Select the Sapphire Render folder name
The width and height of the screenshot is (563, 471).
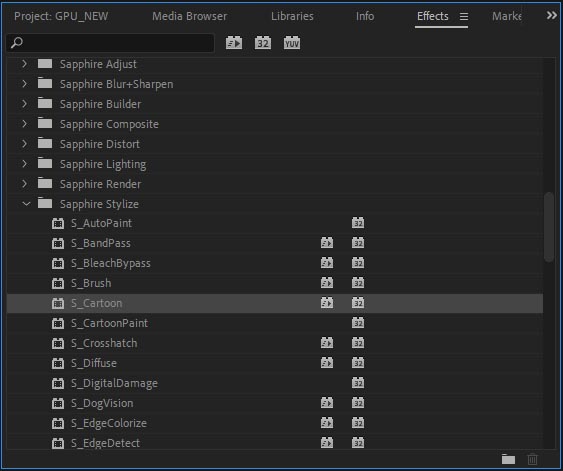click(x=101, y=184)
